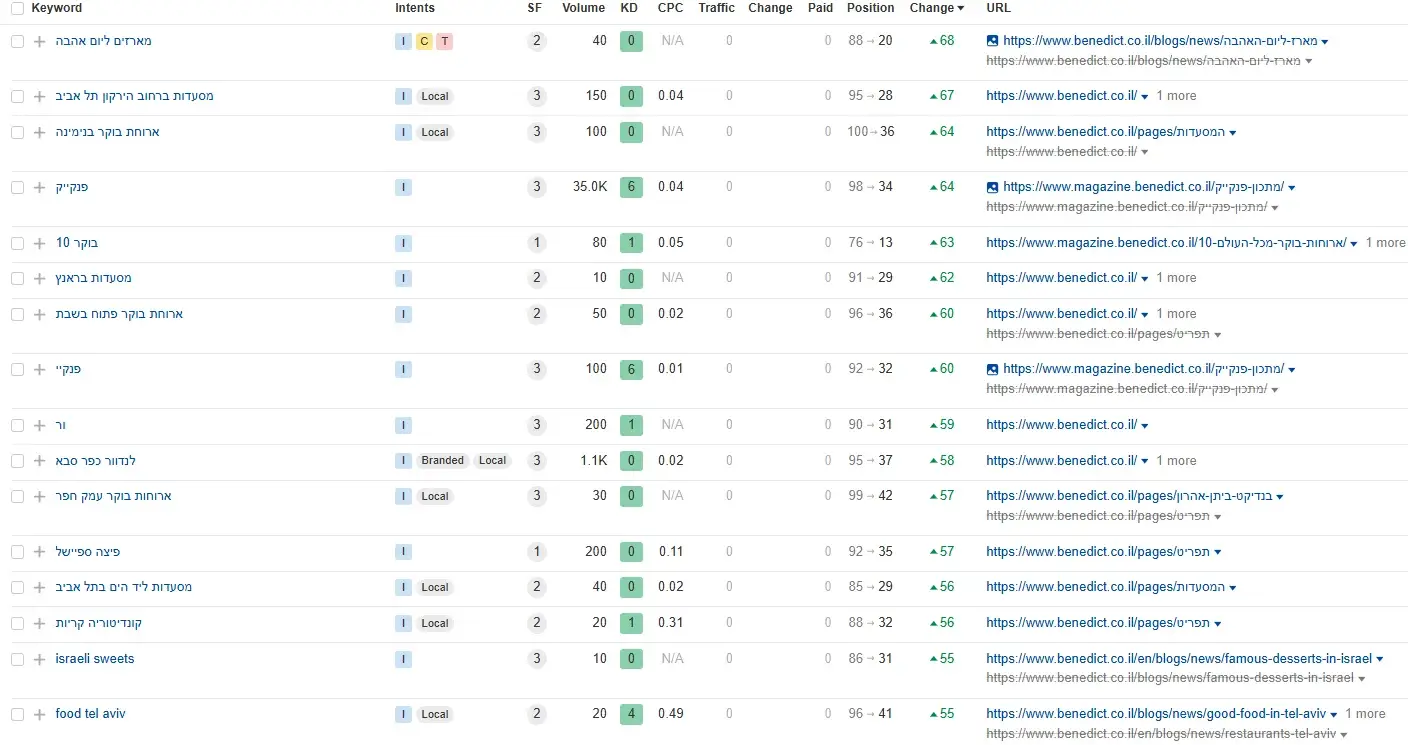This screenshot has width=1408, height=745.
Task: Tick the checkbox for בוקר 10
Action: pyautogui.click(x=17, y=243)
